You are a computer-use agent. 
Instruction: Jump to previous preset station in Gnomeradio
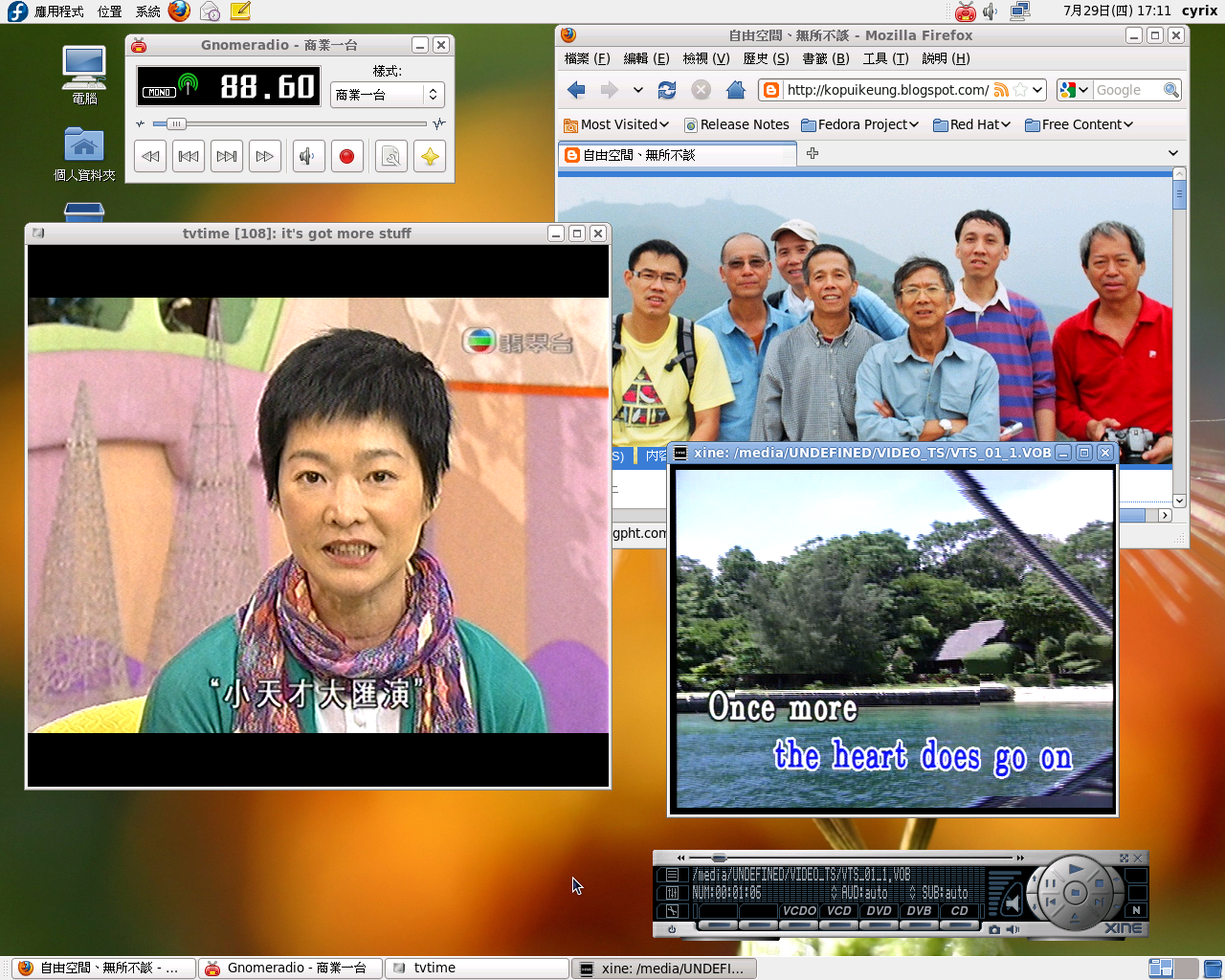pos(189,156)
